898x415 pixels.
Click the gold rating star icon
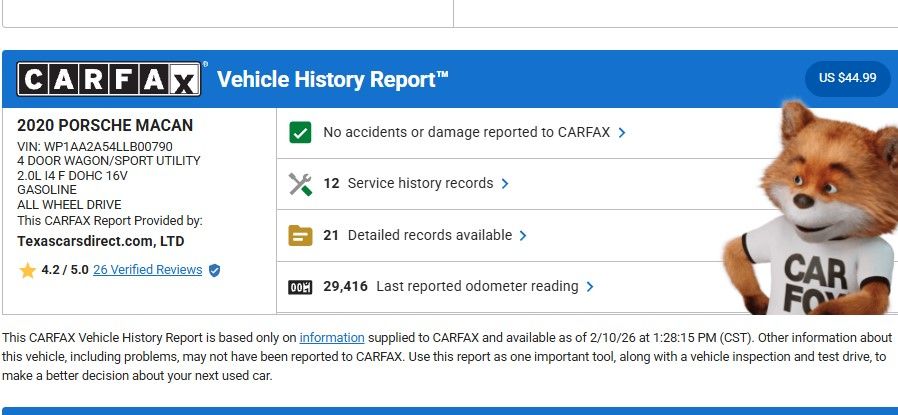point(27,270)
